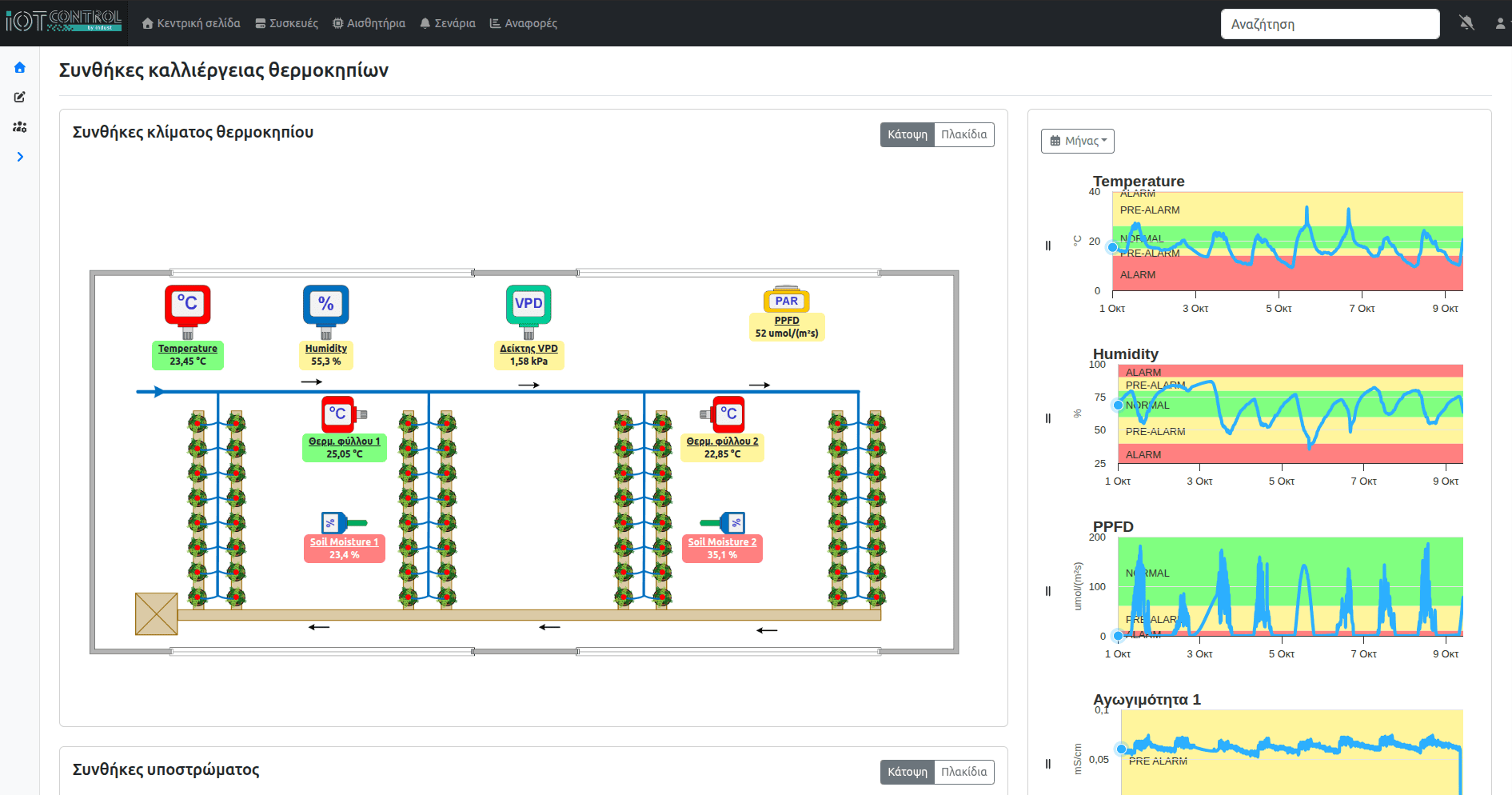Switch substrate section to Πλακίδια view

(x=963, y=772)
